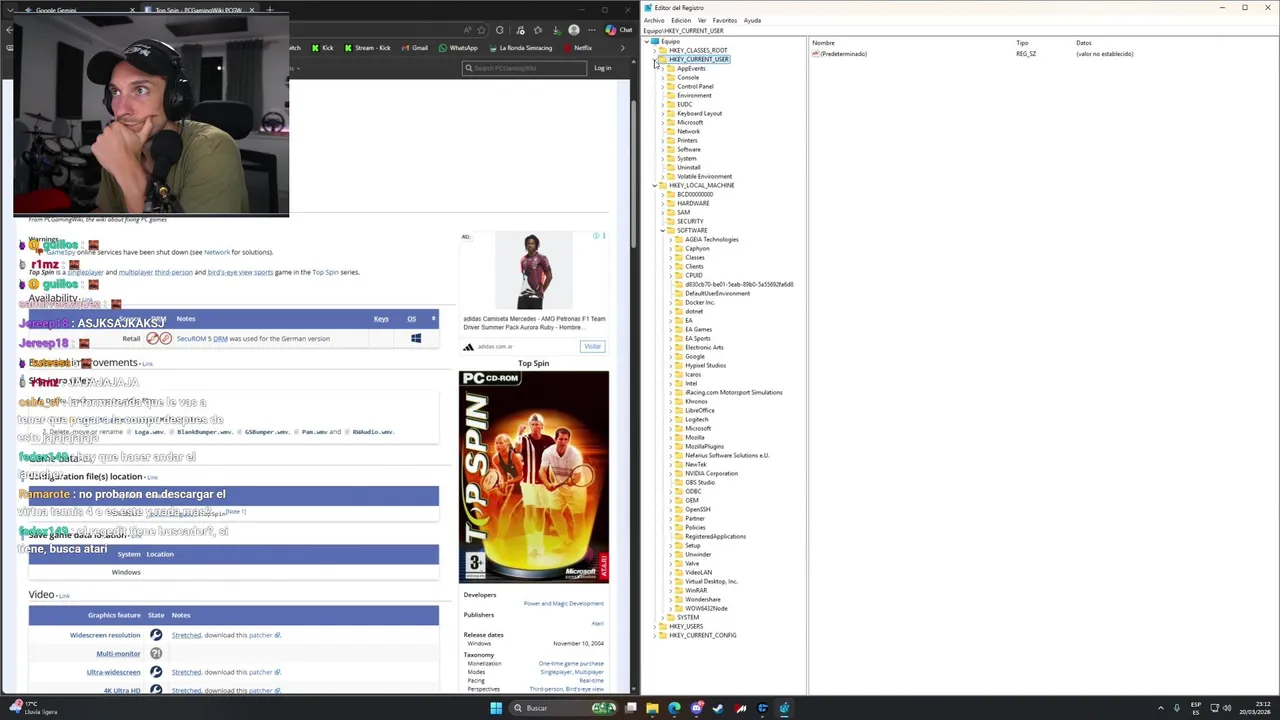
Task: Collapse the Equipo root node
Action: 647,41
